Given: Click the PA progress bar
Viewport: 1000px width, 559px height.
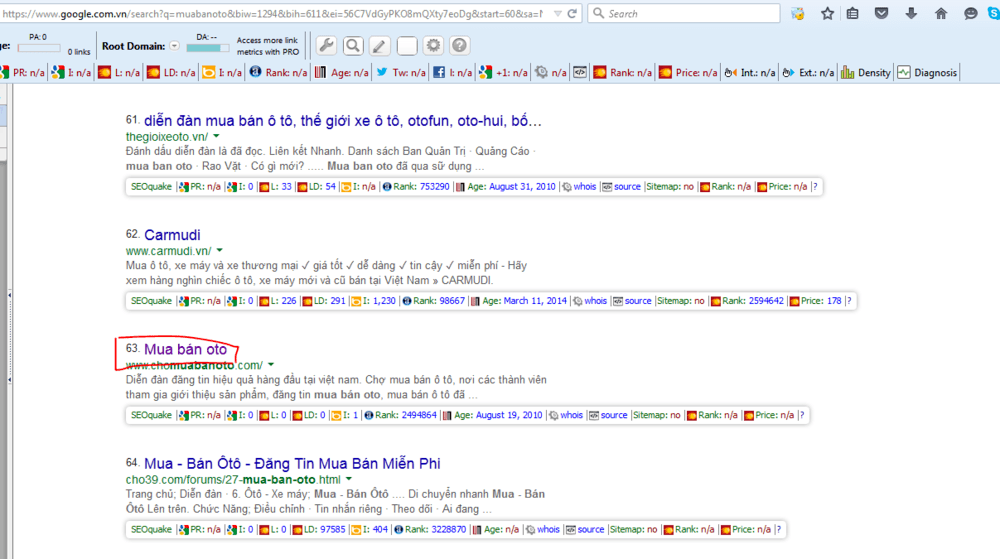Looking at the screenshot, I should 39,48.
